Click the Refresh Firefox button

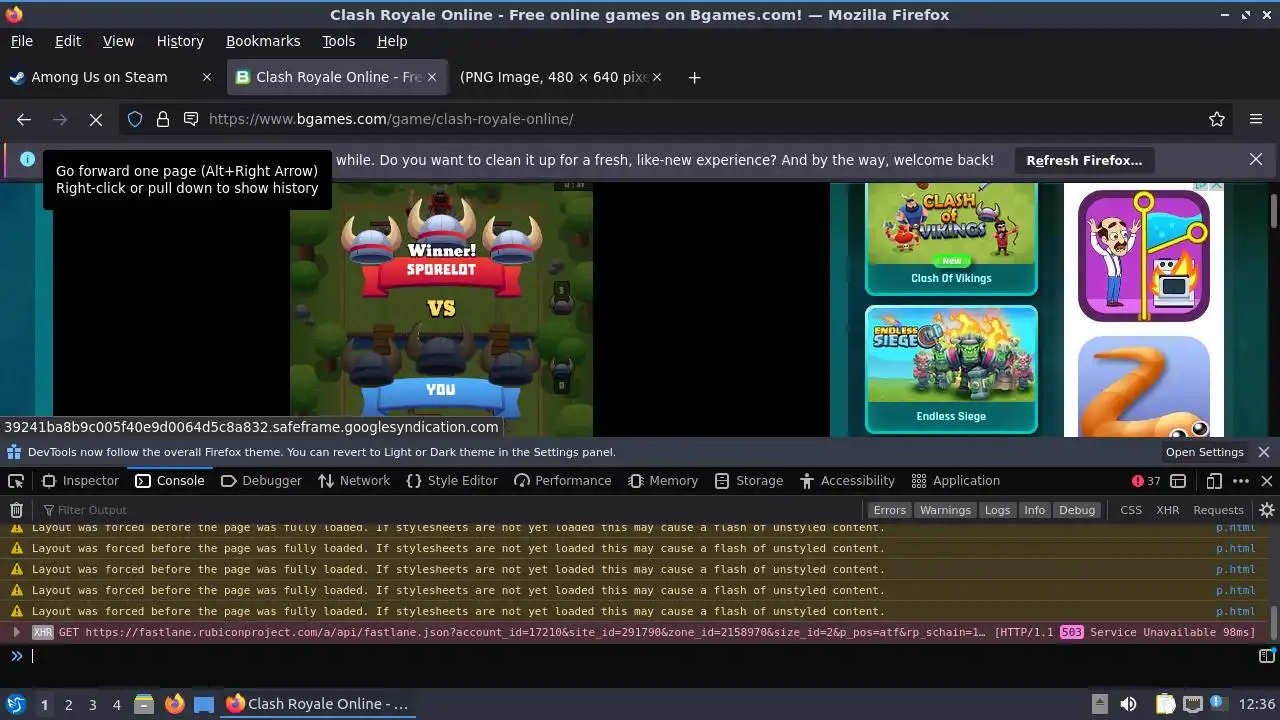[x=1084, y=160]
